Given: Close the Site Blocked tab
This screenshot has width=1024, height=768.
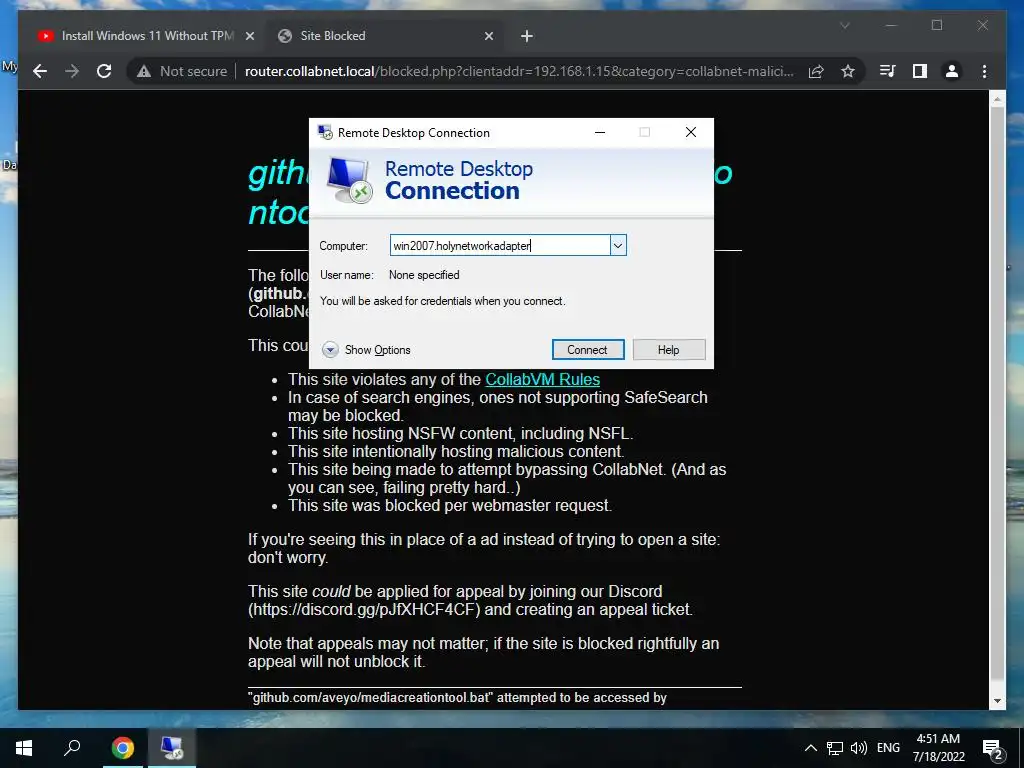Looking at the screenshot, I should (488, 36).
